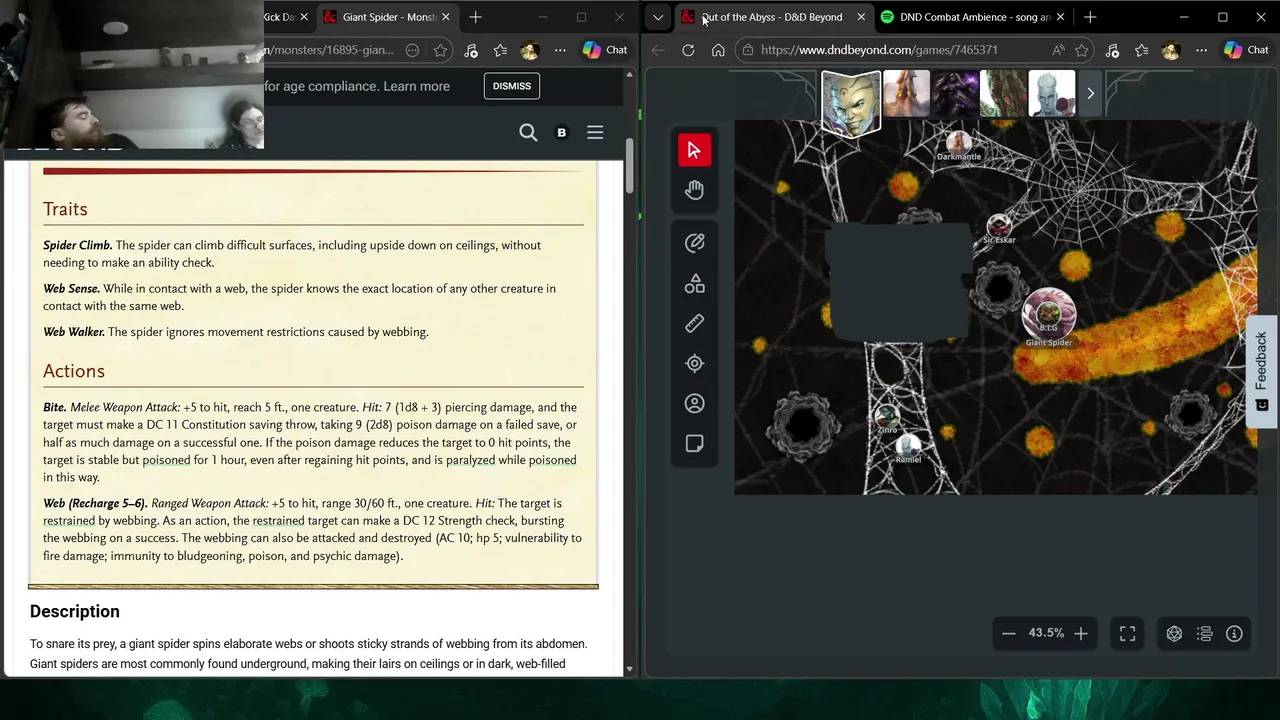1280x720 pixels.
Task: Click the B badge icon in site header
Action: (561, 132)
